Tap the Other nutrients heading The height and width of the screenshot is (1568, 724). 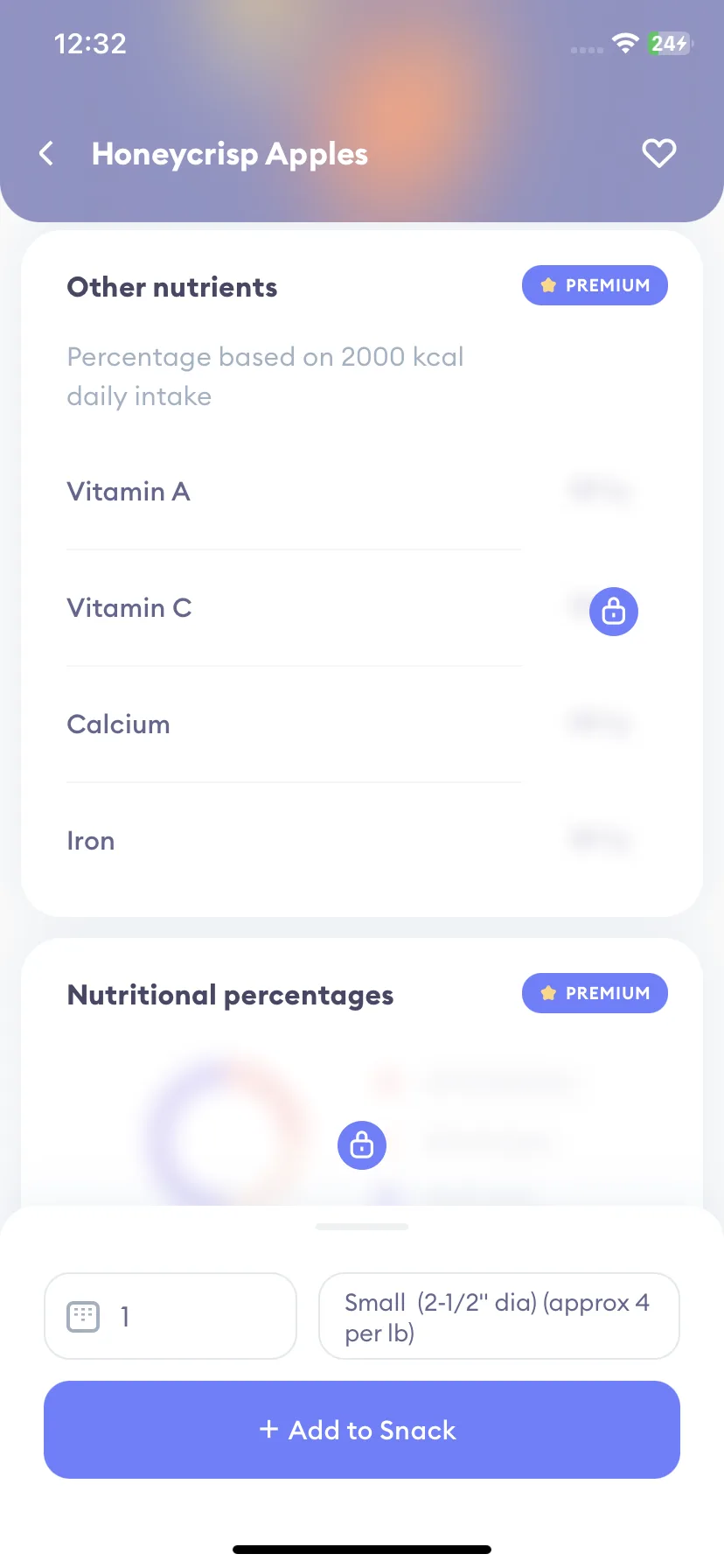[172, 287]
